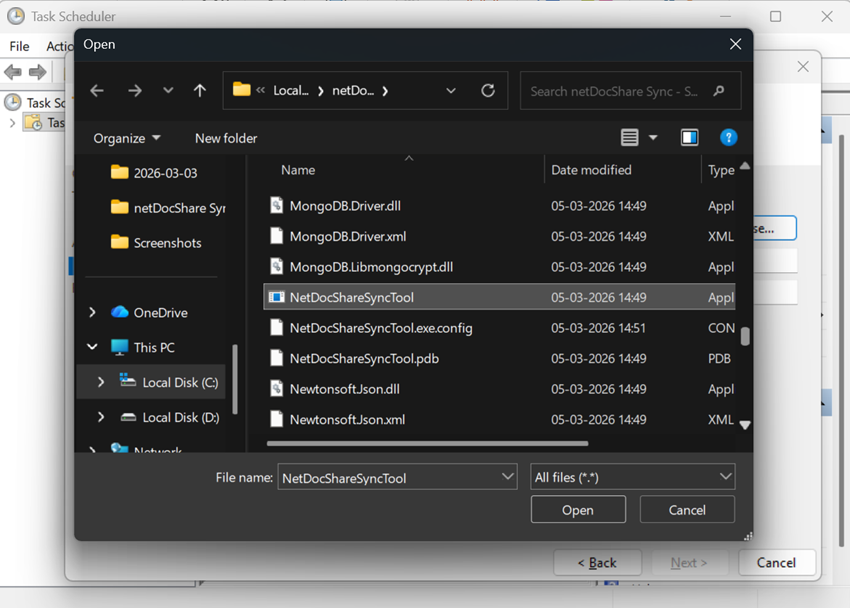This screenshot has height=608, width=850.
Task: Click the sidebar navigation pane scrollbar
Action: pyautogui.click(x=235, y=379)
